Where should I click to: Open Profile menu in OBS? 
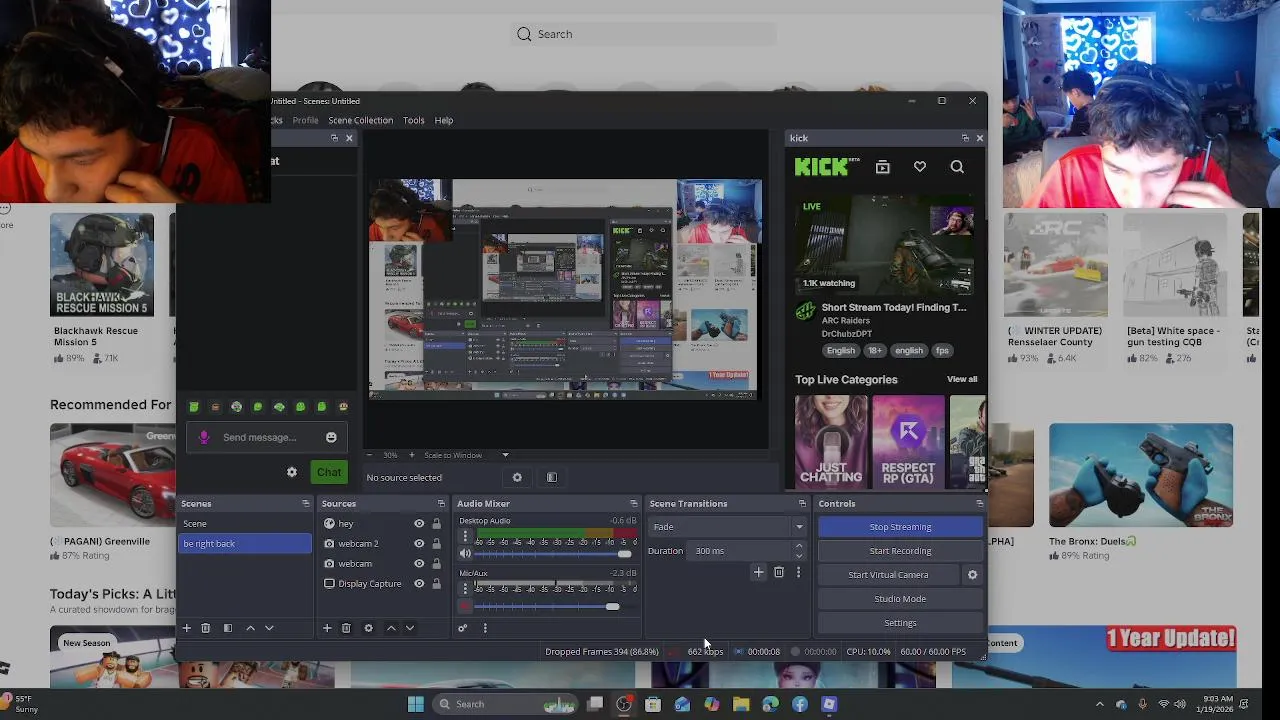click(305, 120)
